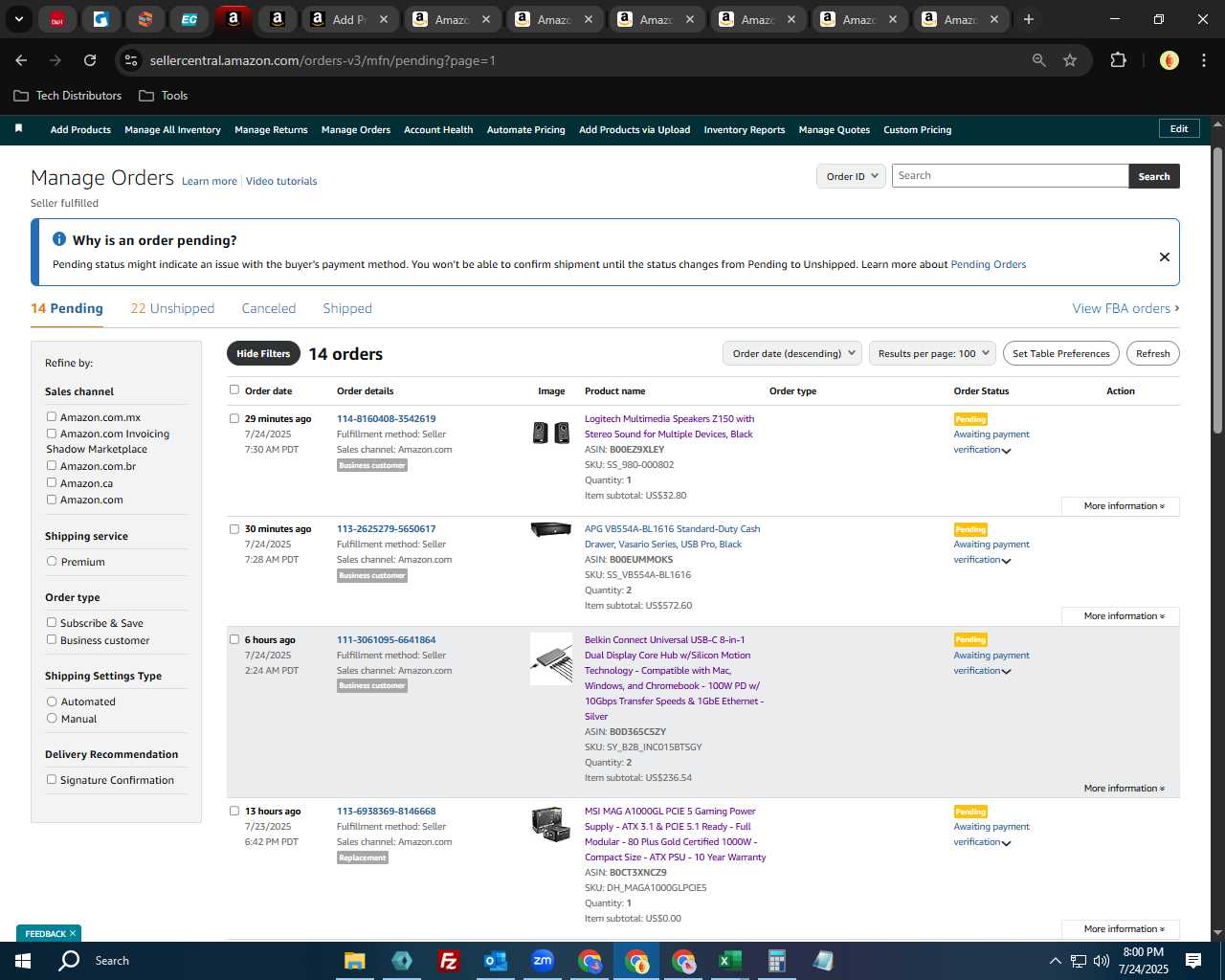
Task: Toggle the Business customer filter checkbox
Action: pyautogui.click(x=52, y=639)
